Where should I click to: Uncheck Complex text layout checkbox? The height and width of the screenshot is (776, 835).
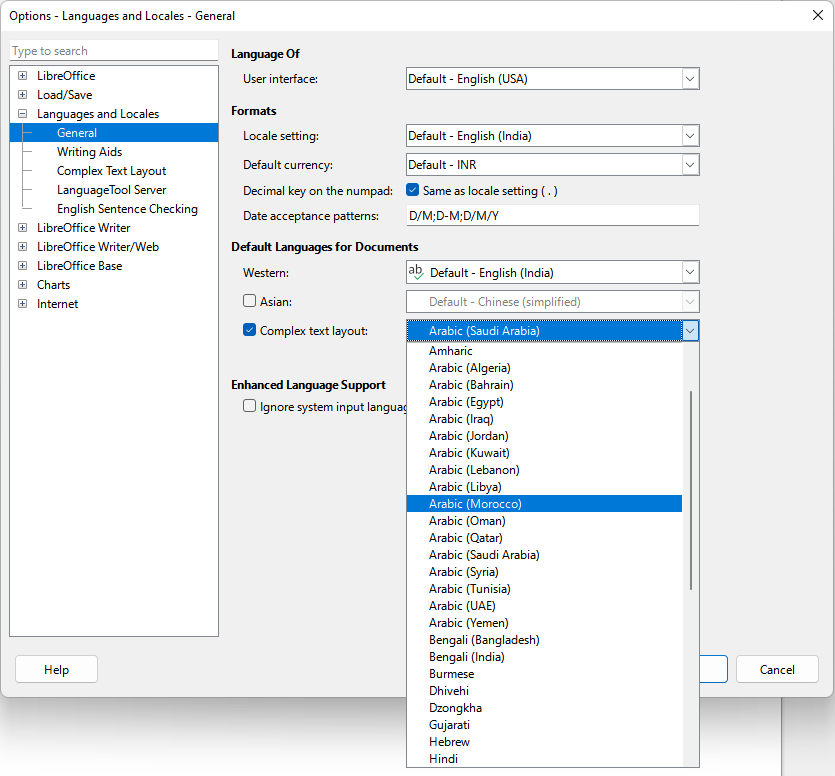[249, 330]
